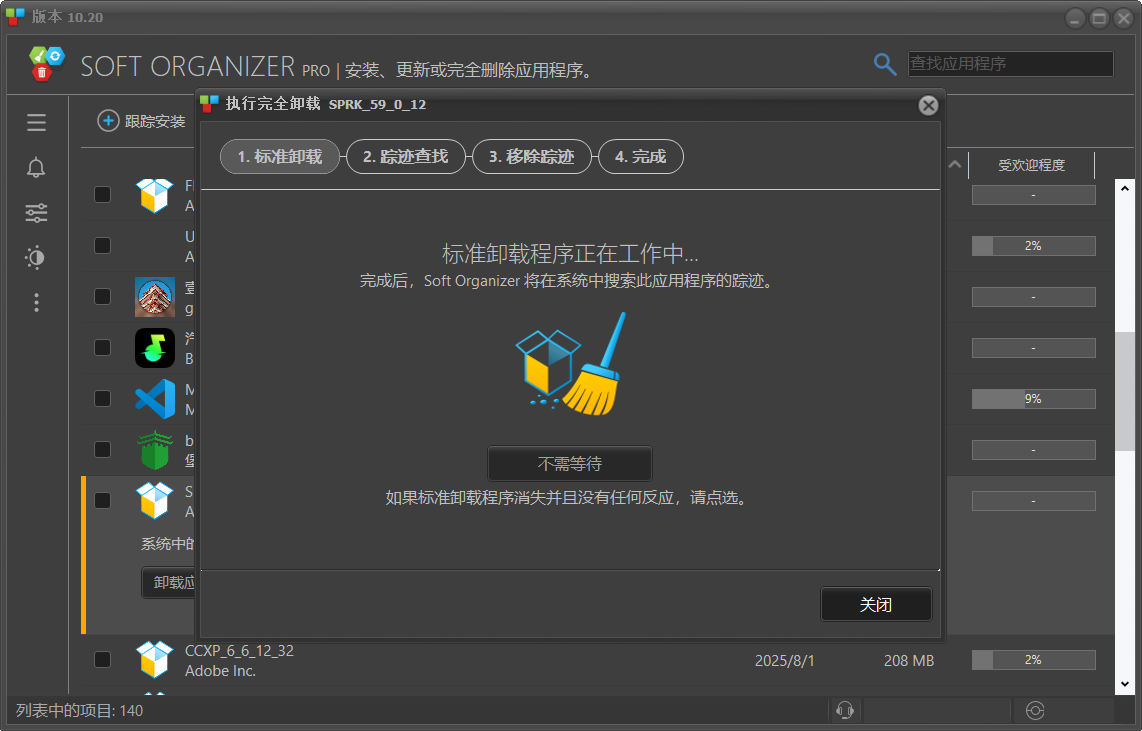This screenshot has height=731, width=1142.
Task: Click the 关闭 button in dialog
Action: coord(876,604)
